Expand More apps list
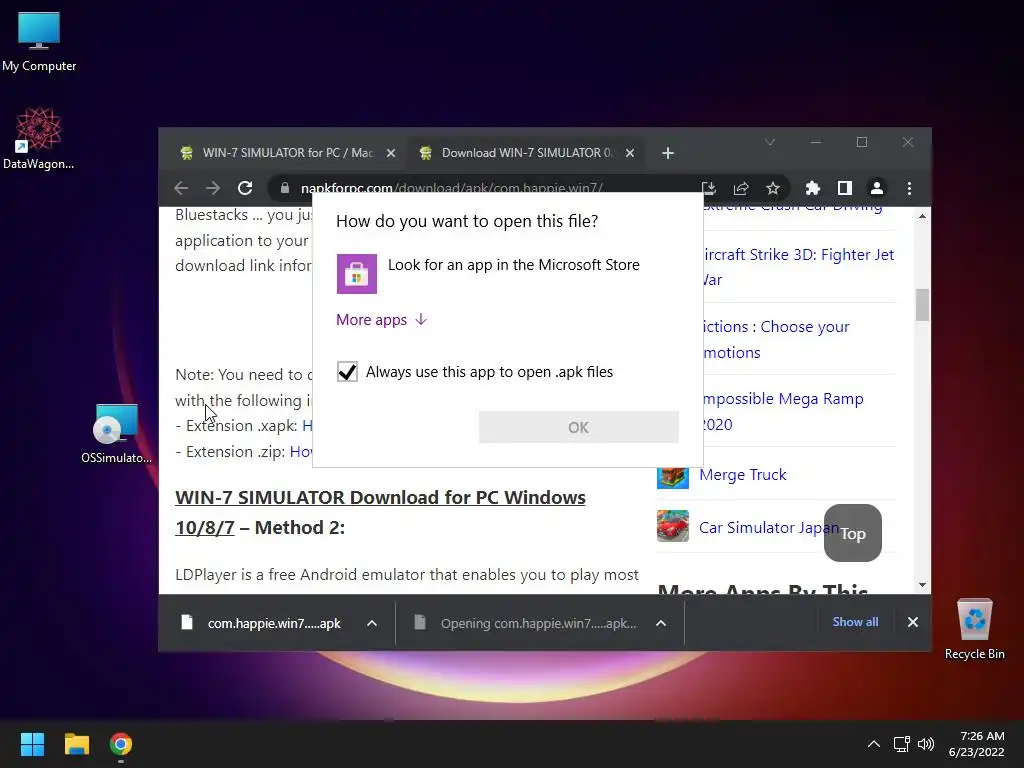The image size is (1024, 768). [x=381, y=319]
